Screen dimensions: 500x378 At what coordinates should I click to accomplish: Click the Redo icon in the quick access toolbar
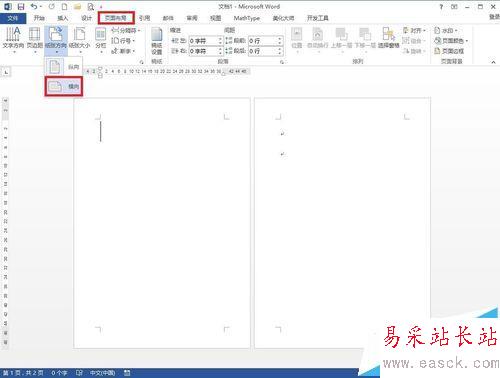coord(52,6)
